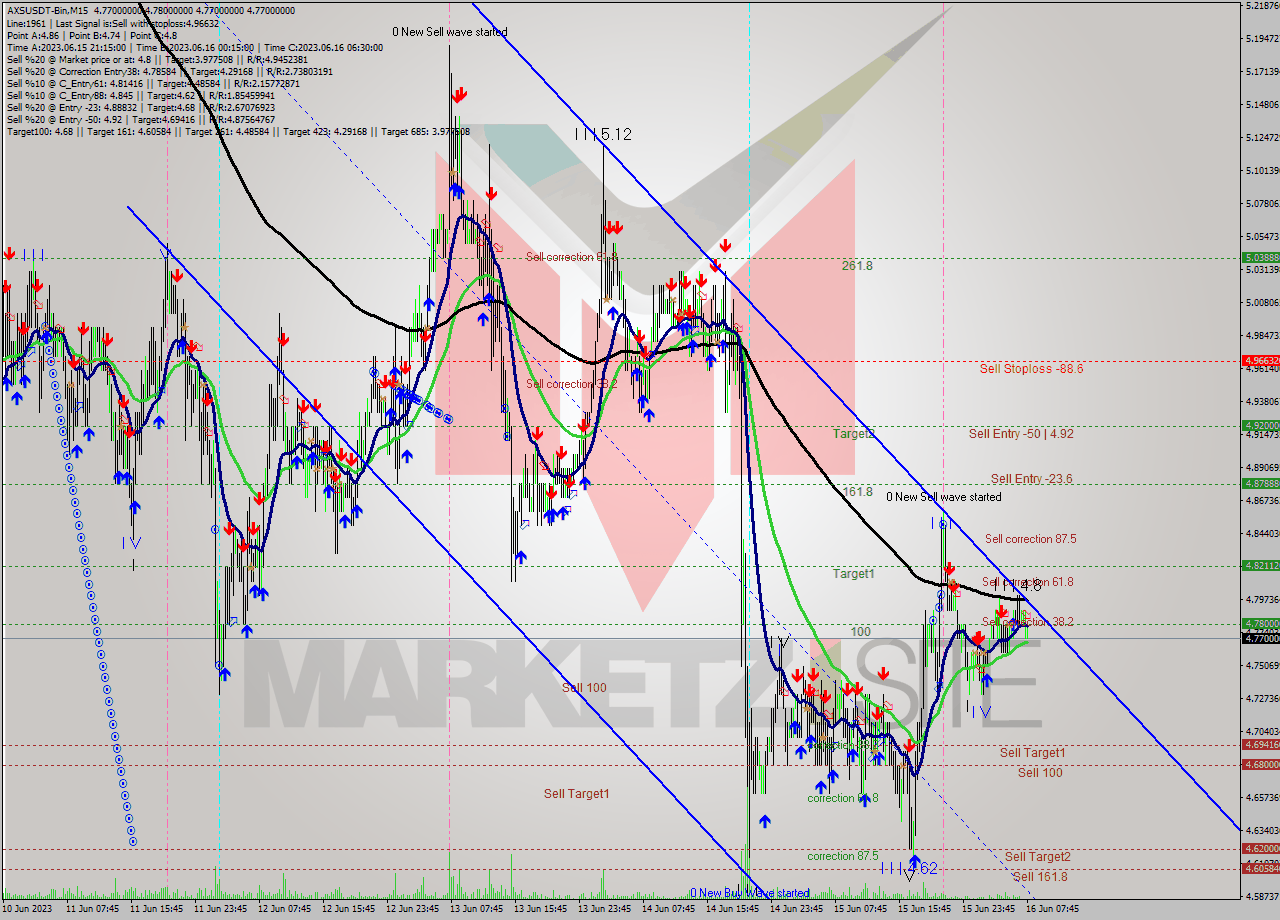
Task: Click the red 4.96632 stoploss price tag
Action: (x=1260, y=360)
